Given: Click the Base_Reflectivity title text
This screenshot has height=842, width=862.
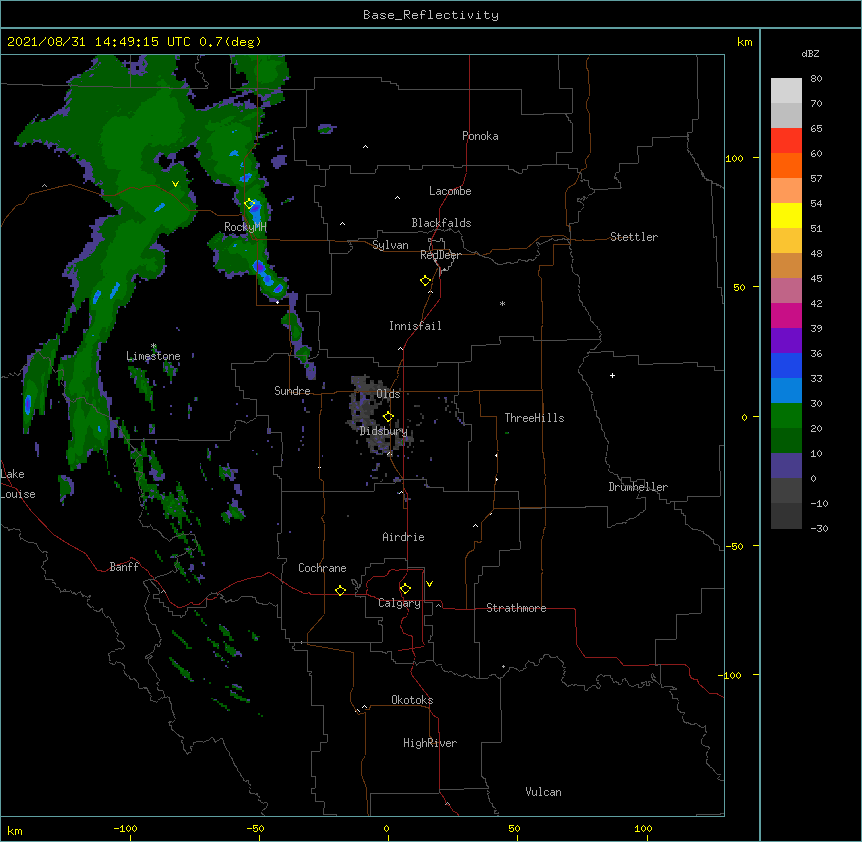Looking at the screenshot, I should pos(431,15).
